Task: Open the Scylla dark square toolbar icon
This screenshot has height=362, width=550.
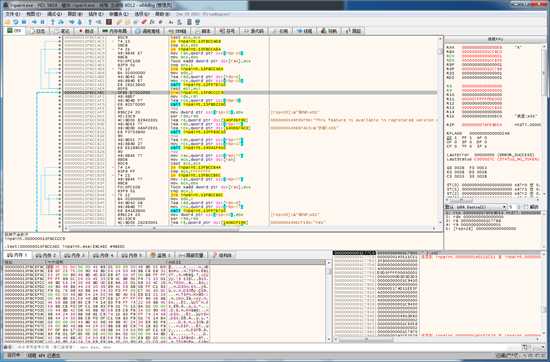Action: point(109,22)
